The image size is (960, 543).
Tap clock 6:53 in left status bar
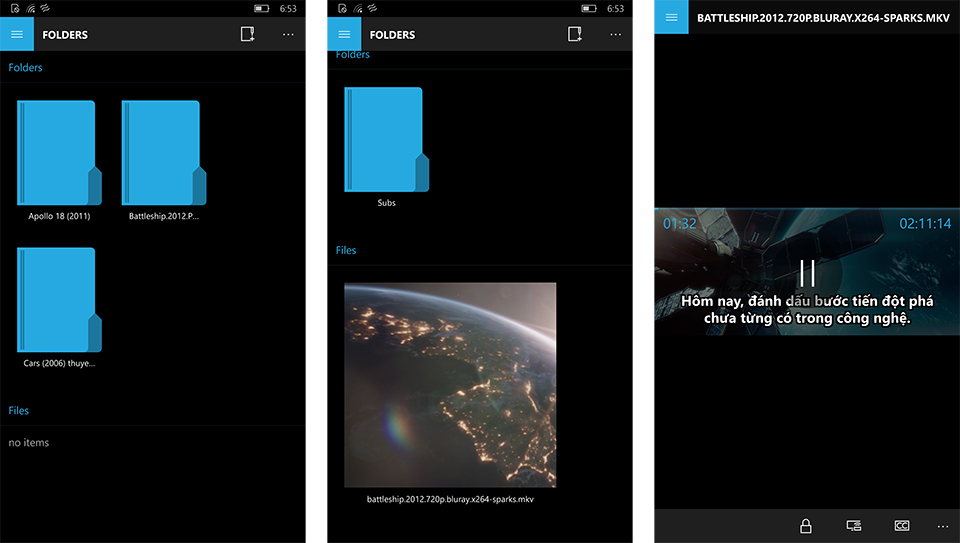[288, 9]
